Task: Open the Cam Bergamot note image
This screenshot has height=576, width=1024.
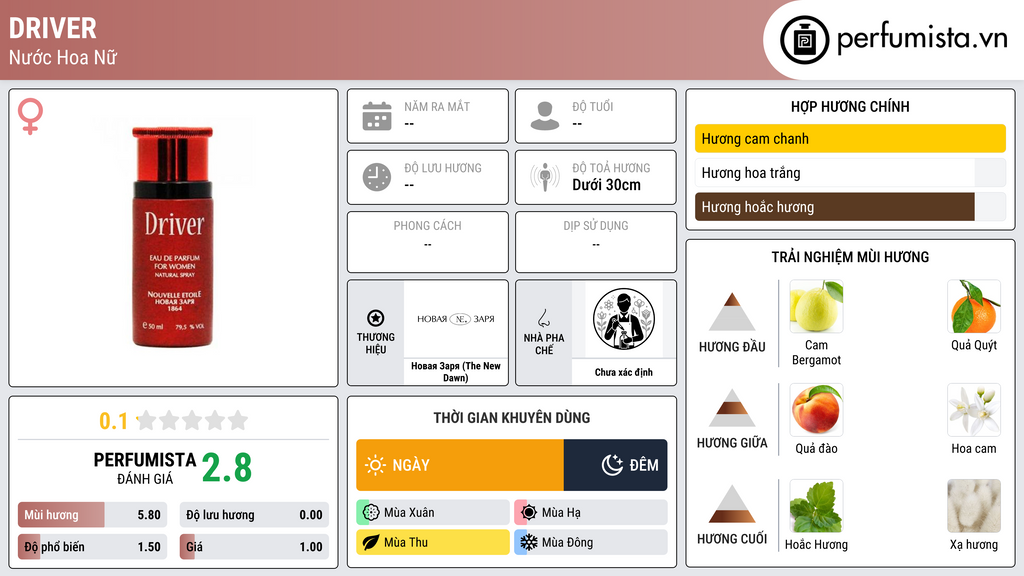Action: 816,306
